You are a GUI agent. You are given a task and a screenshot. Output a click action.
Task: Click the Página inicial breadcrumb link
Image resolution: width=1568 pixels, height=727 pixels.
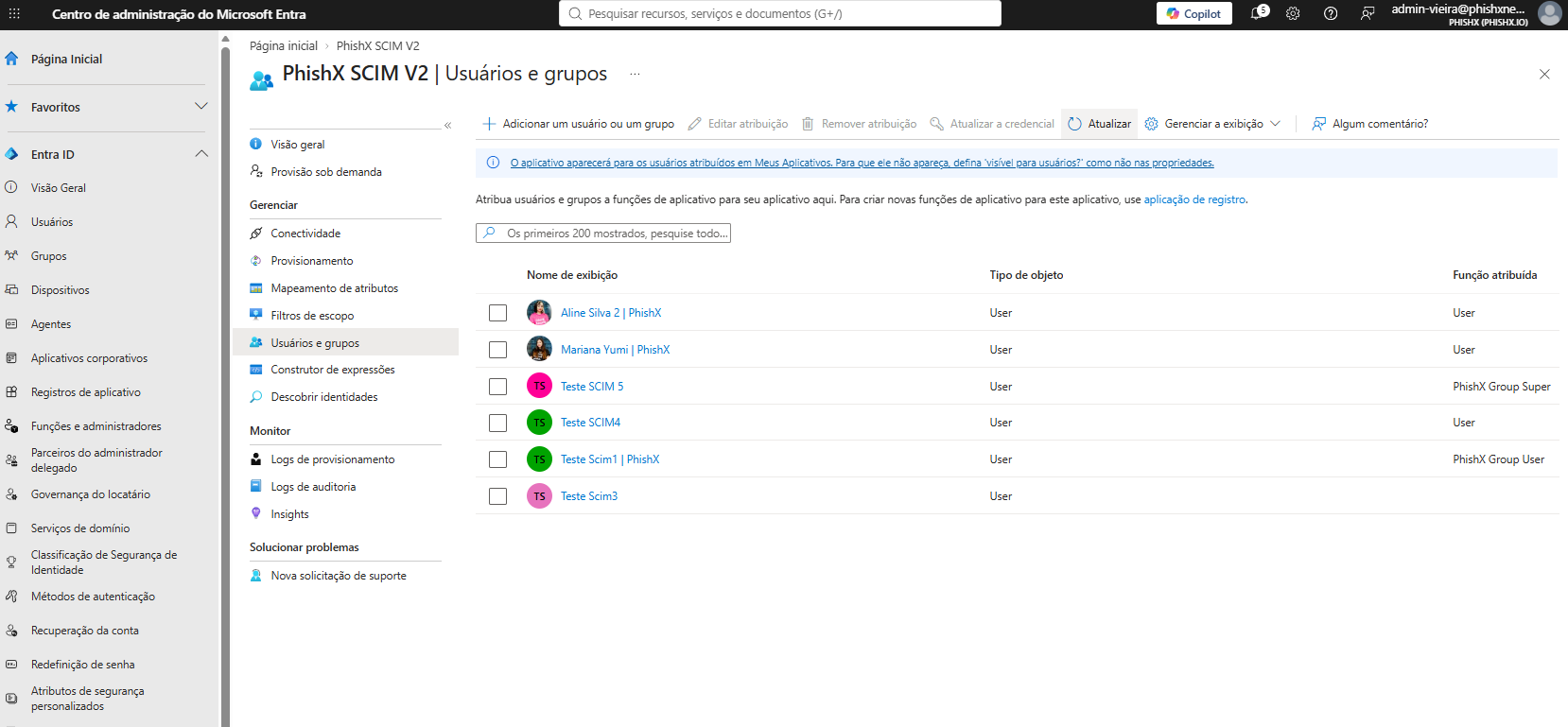[284, 45]
